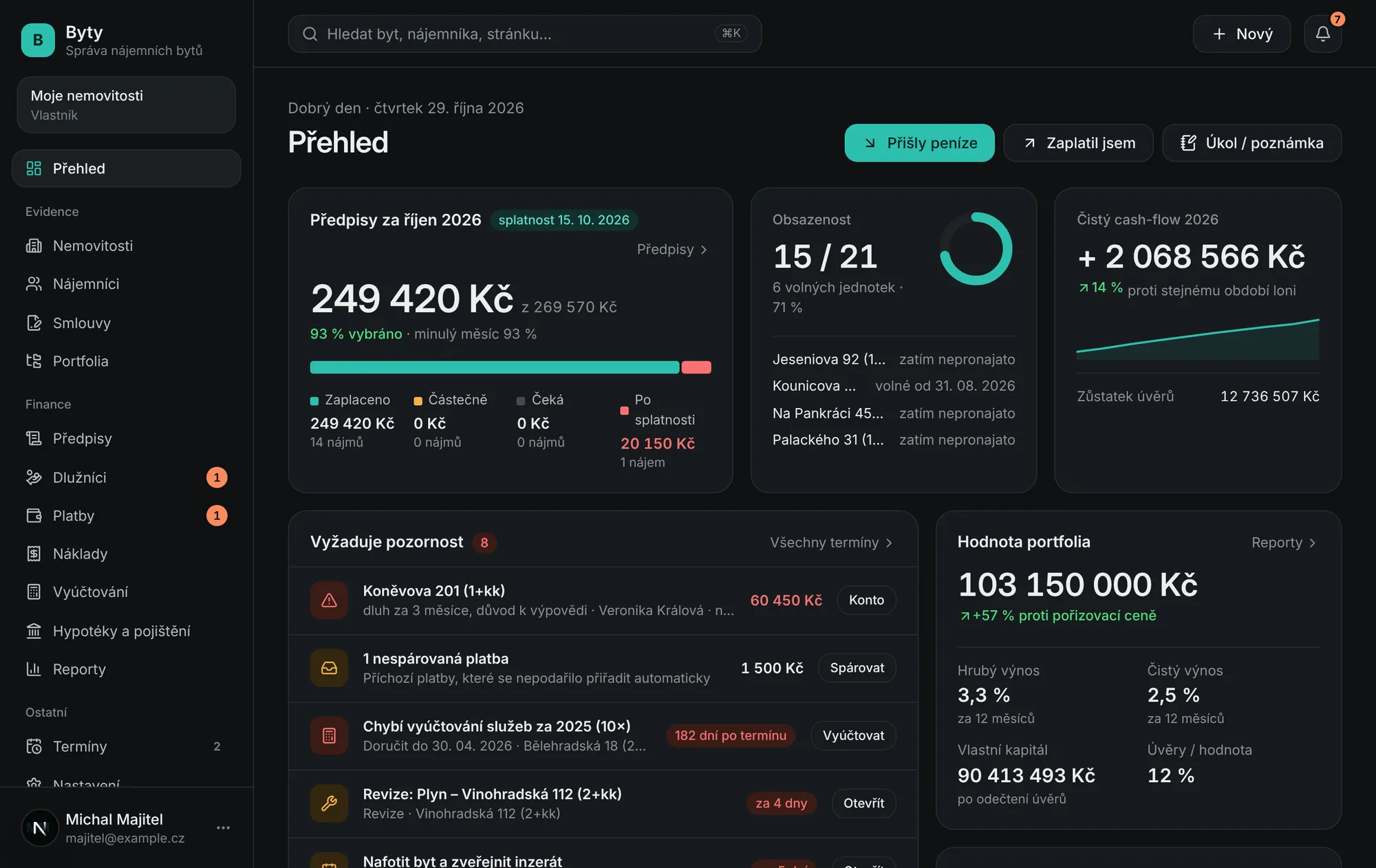Click the Nemovitosti building icon

[34, 246]
